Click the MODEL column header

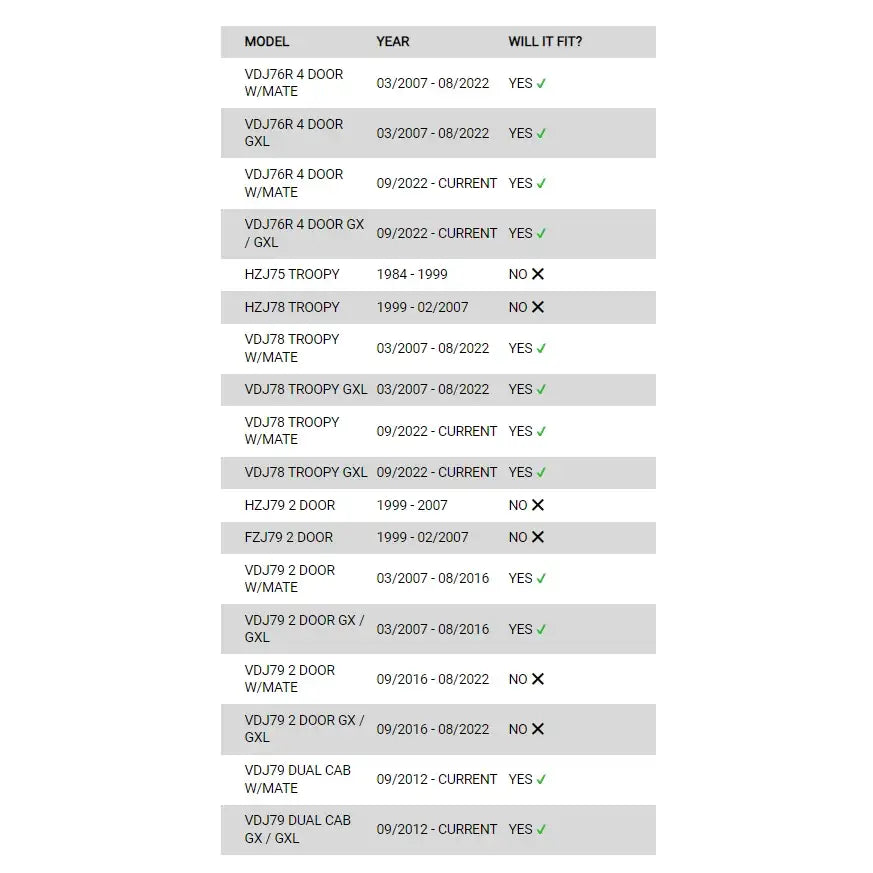pos(267,41)
